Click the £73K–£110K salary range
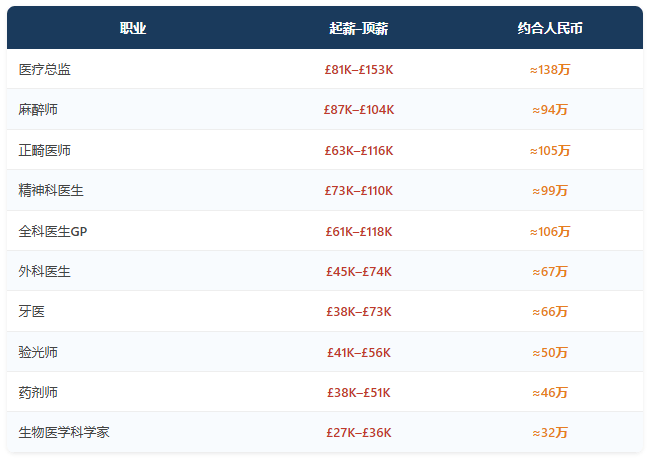 pyautogui.click(x=359, y=191)
